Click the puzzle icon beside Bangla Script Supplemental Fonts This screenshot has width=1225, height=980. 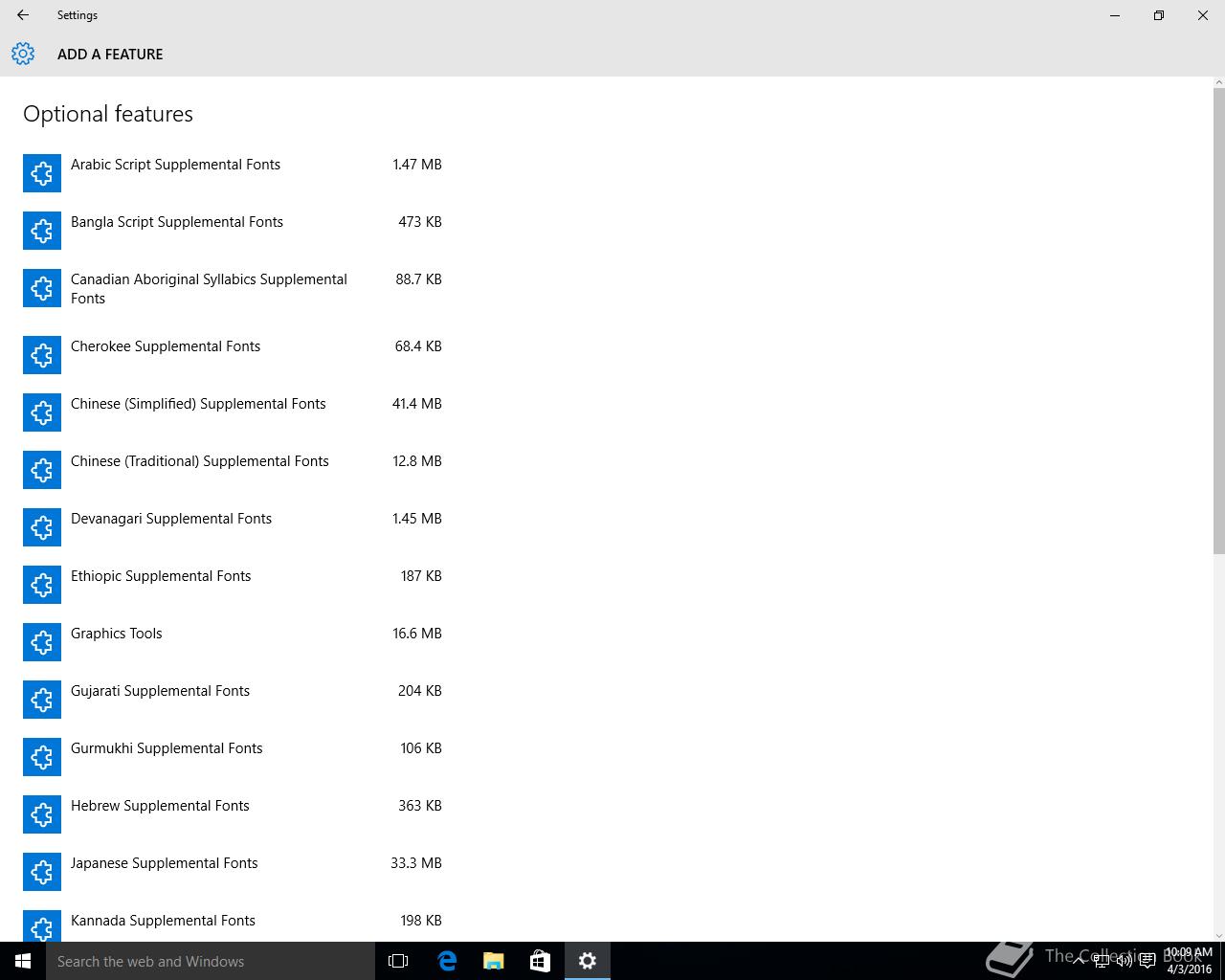(42, 231)
